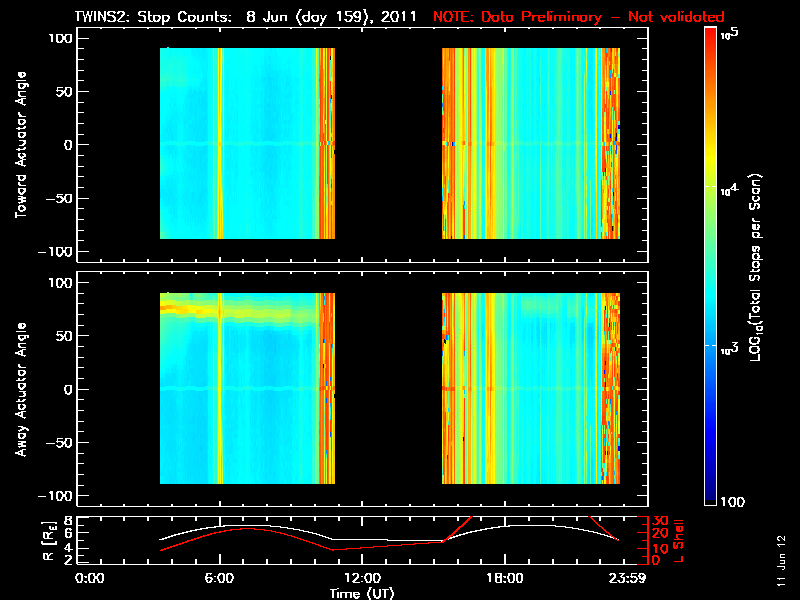
Task: Click the red note 'Data Preliminary – Not validated'
Action: click(603, 17)
